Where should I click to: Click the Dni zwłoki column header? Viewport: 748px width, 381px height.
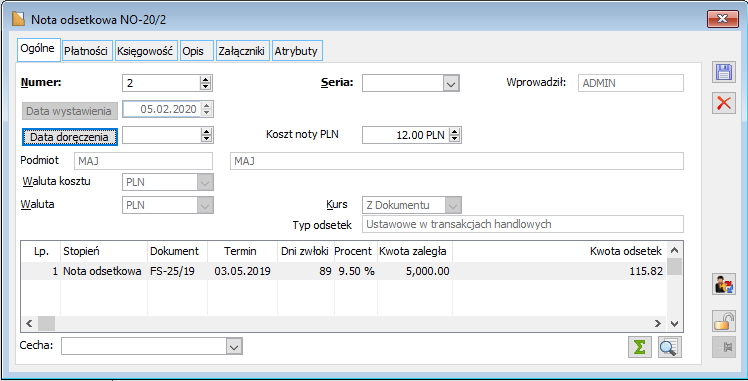(306, 251)
